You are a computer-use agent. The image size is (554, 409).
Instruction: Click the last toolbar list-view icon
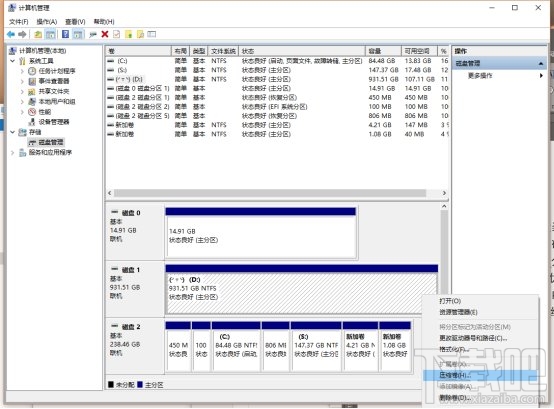pyautogui.click(x=152, y=34)
